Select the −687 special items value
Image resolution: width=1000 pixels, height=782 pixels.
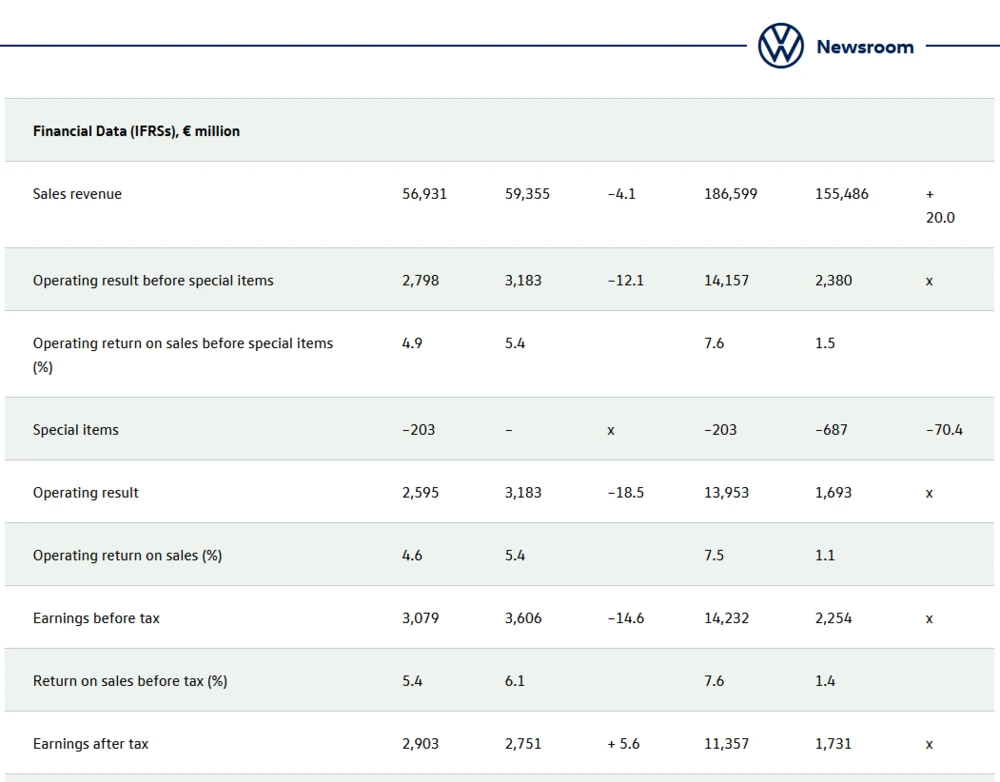pyautogui.click(x=831, y=430)
